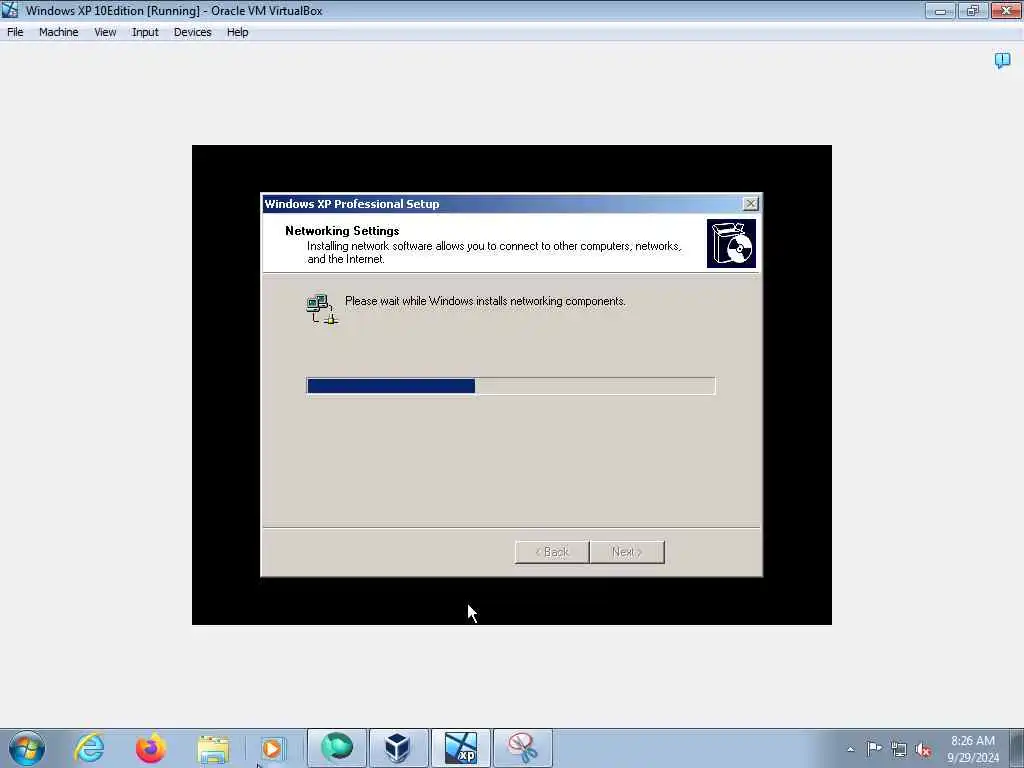This screenshot has height=768, width=1024.
Task: Open the Devices menu
Action: click(x=192, y=32)
